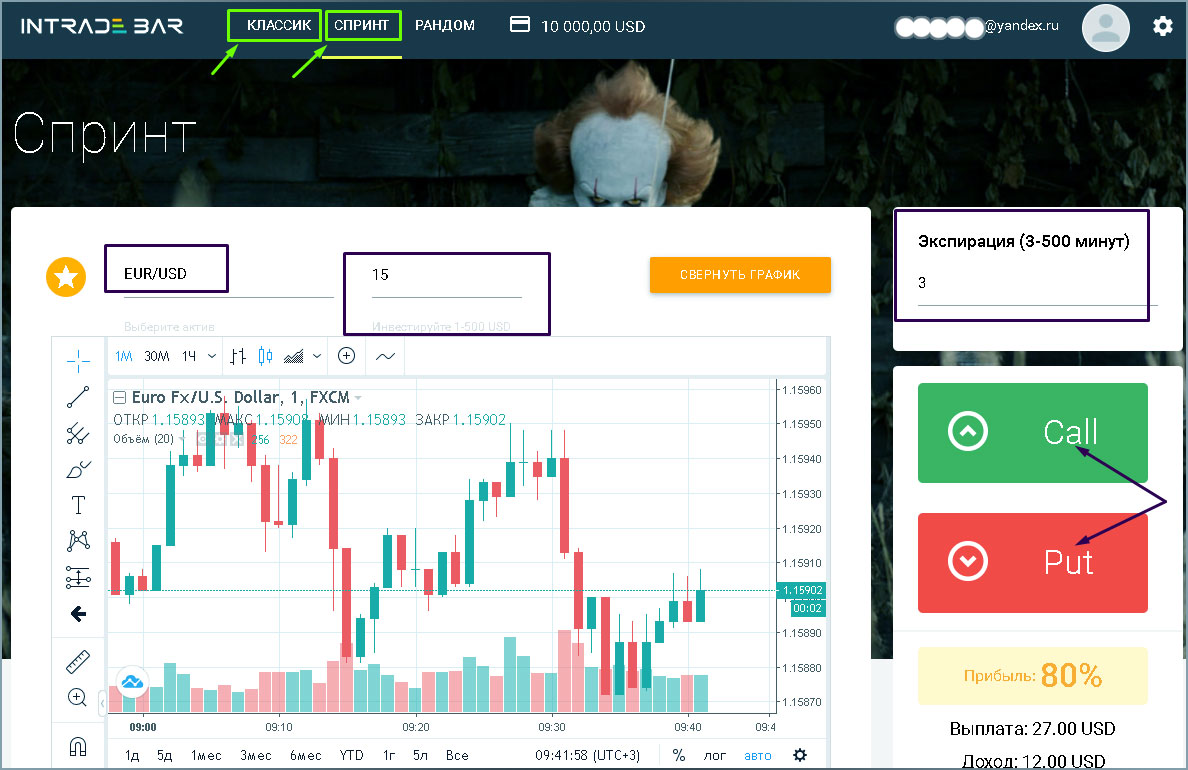Collapse the drawing toolbar side arrow

[102, 703]
